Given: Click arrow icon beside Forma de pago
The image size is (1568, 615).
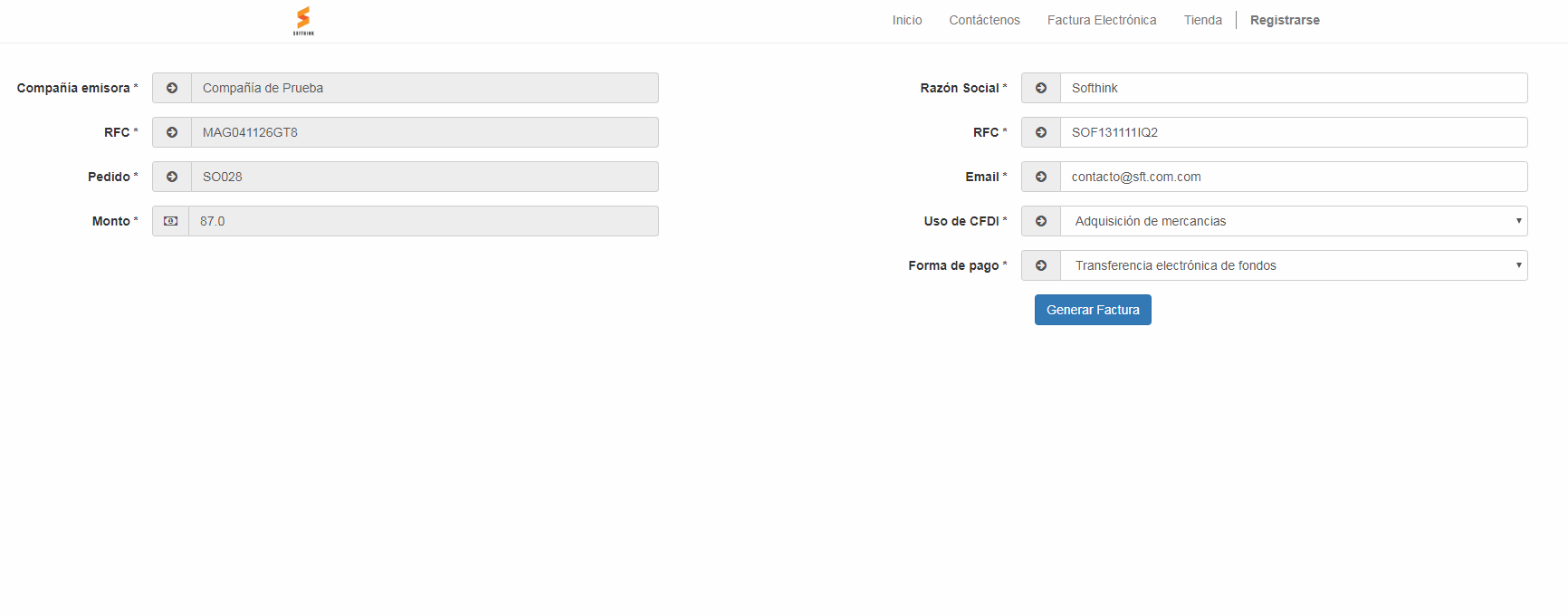Looking at the screenshot, I should [x=1041, y=265].
